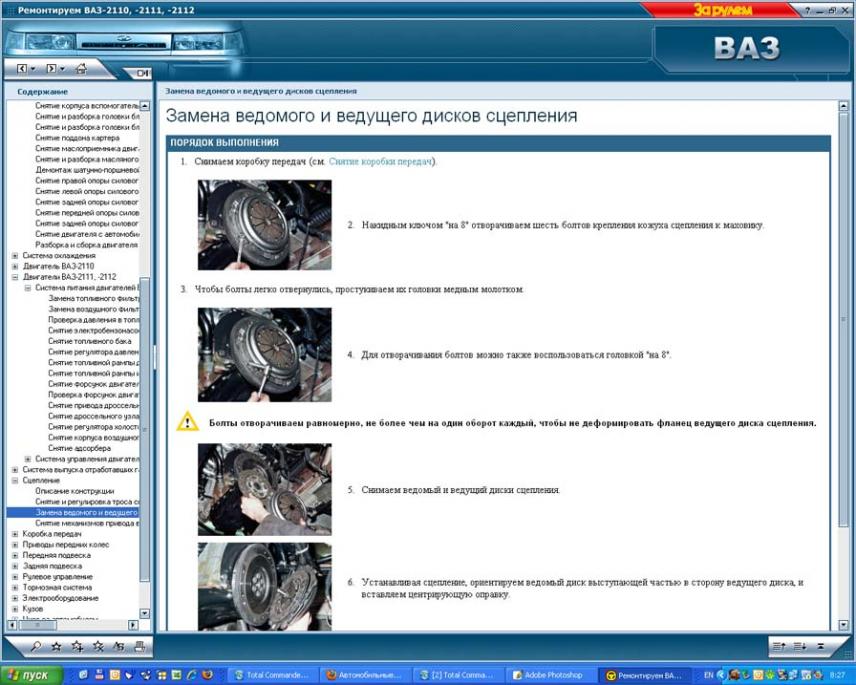Open the forward history dropdown arrow

pyautogui.click(x=62, y=69)
